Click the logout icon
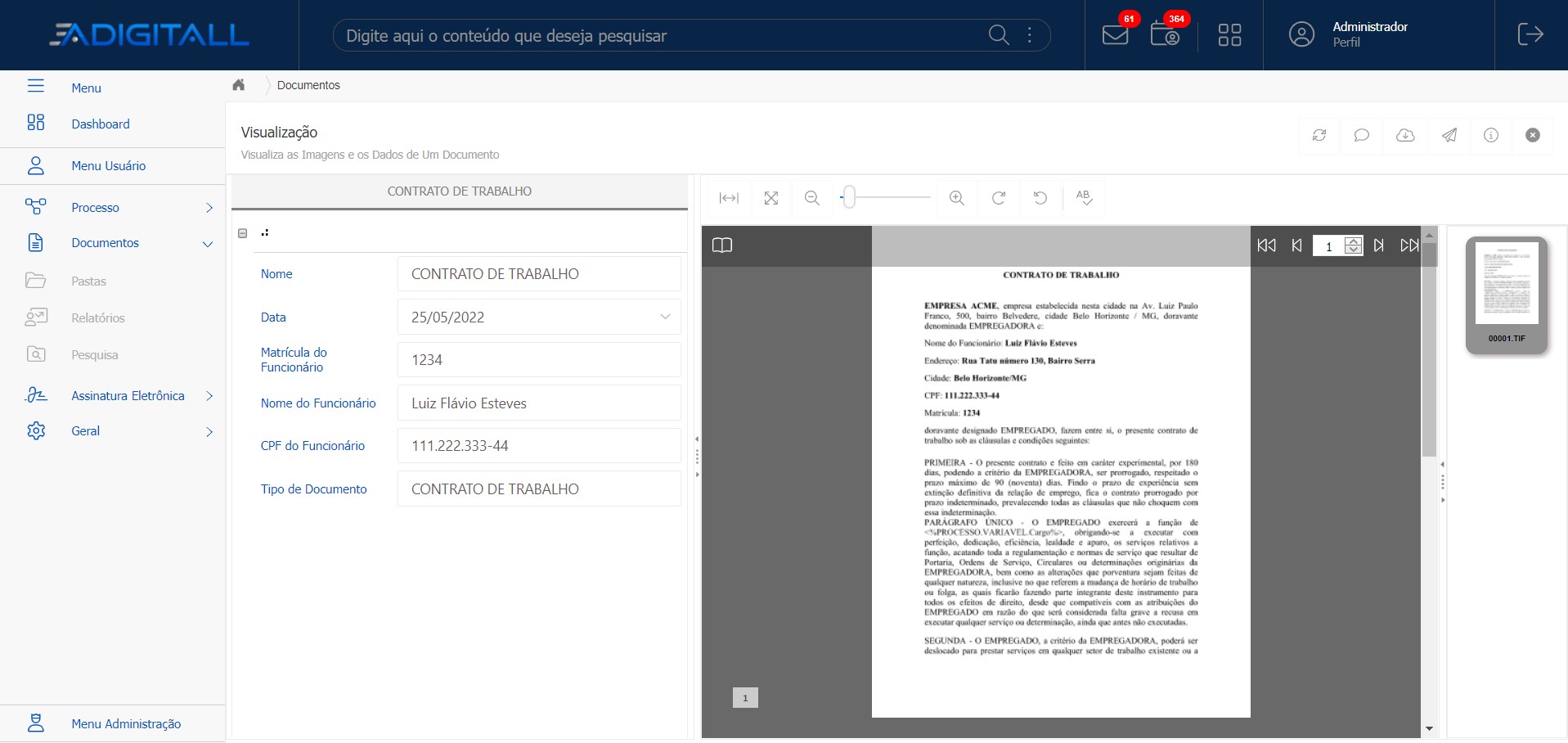The image size is (1568, 743). (1530, 34)
